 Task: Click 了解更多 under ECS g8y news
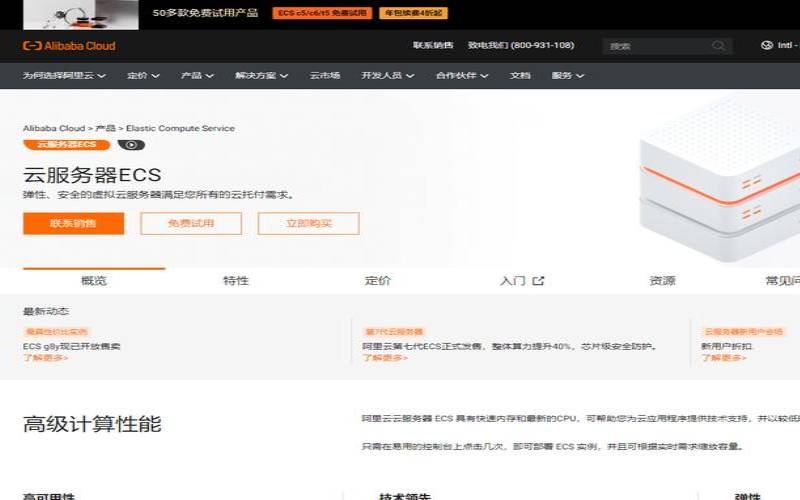(x=46, y=357)
